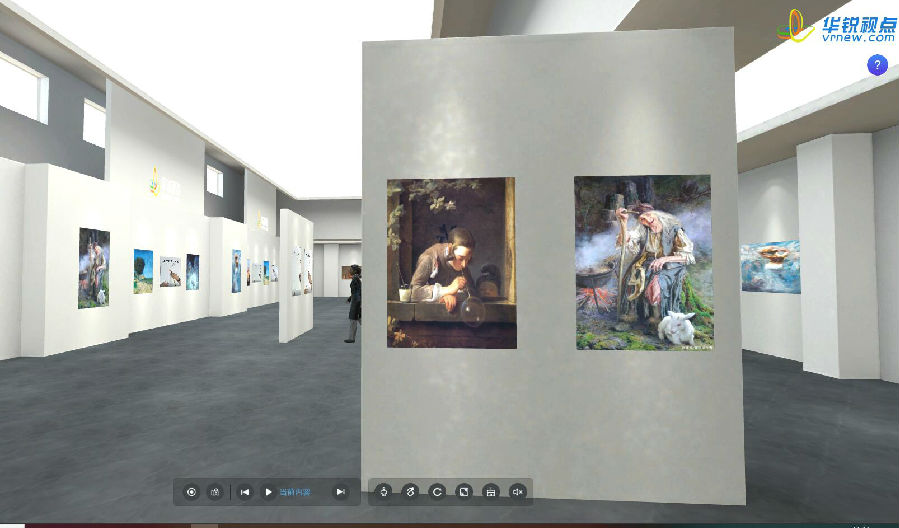Select the tree landscape painting on left wall
The width and height of the screenshot is (899, 528).
point(143,271)
